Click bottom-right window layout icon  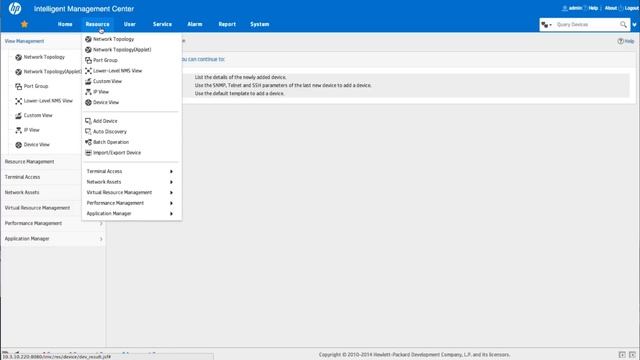(x=632, y=355)
